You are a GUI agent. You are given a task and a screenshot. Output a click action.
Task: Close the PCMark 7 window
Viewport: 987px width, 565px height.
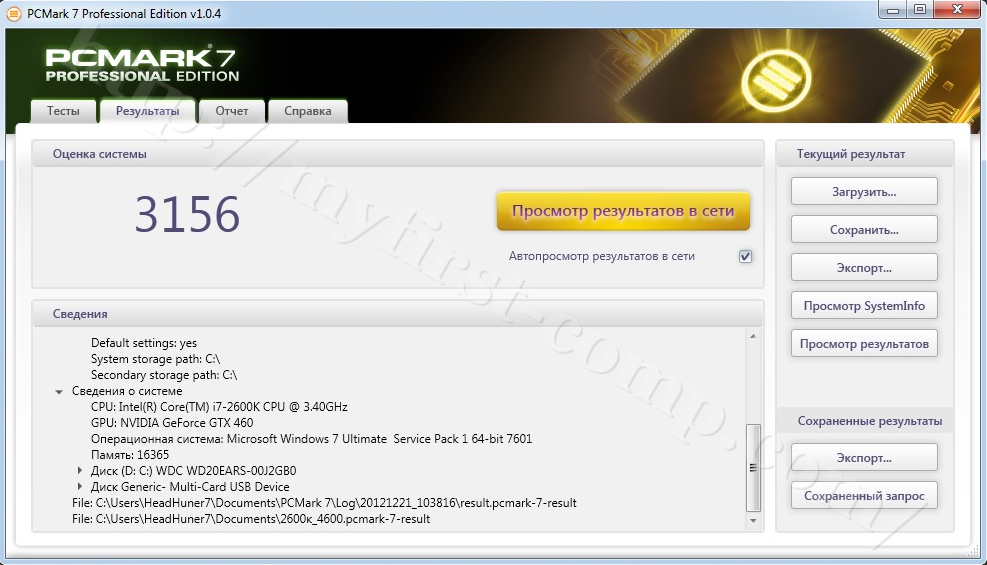point(957,9)
